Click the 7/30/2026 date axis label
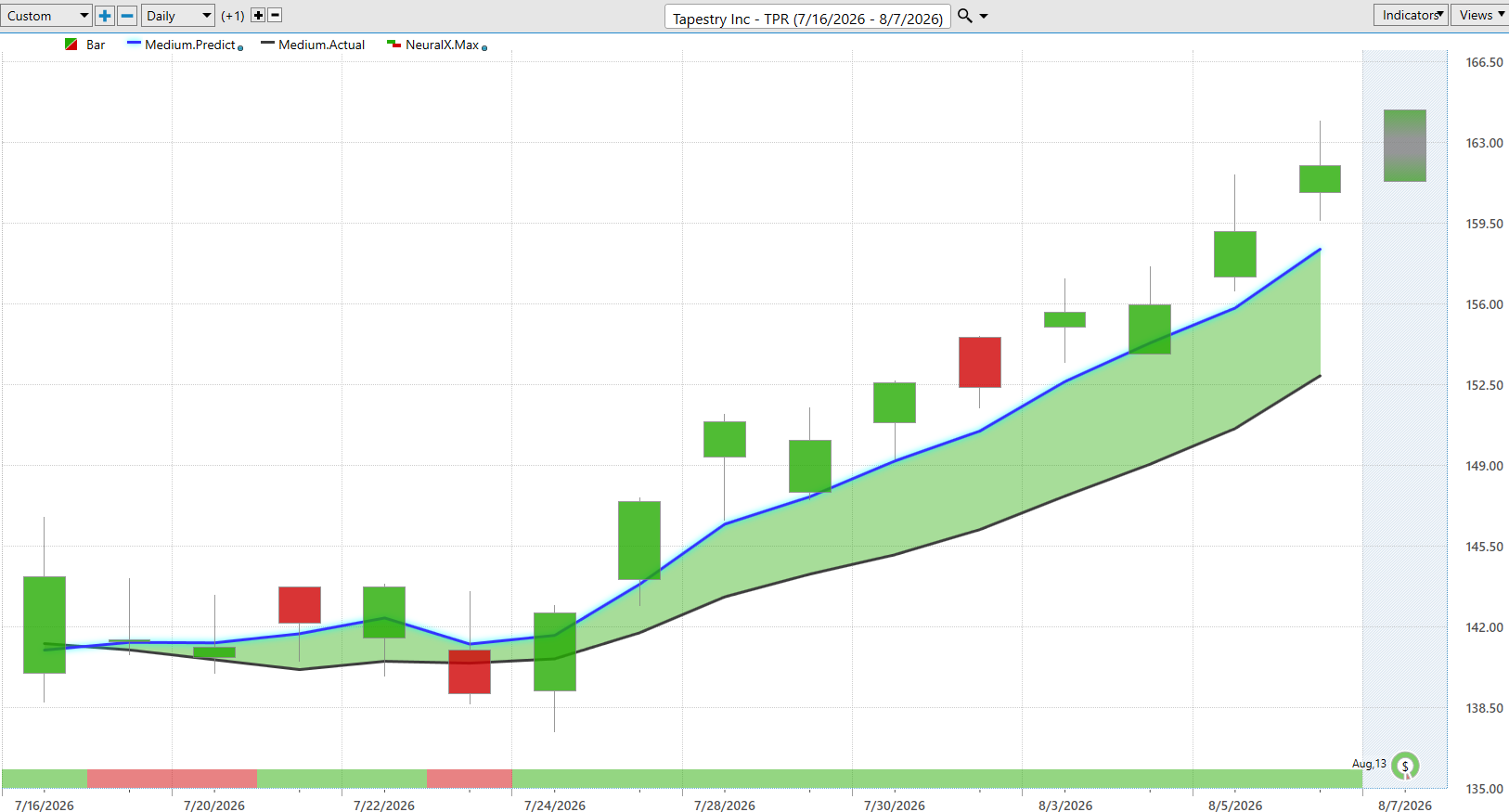Viewport: 1509px width, 812px height. pyautogui.click(x=895, y=806)
